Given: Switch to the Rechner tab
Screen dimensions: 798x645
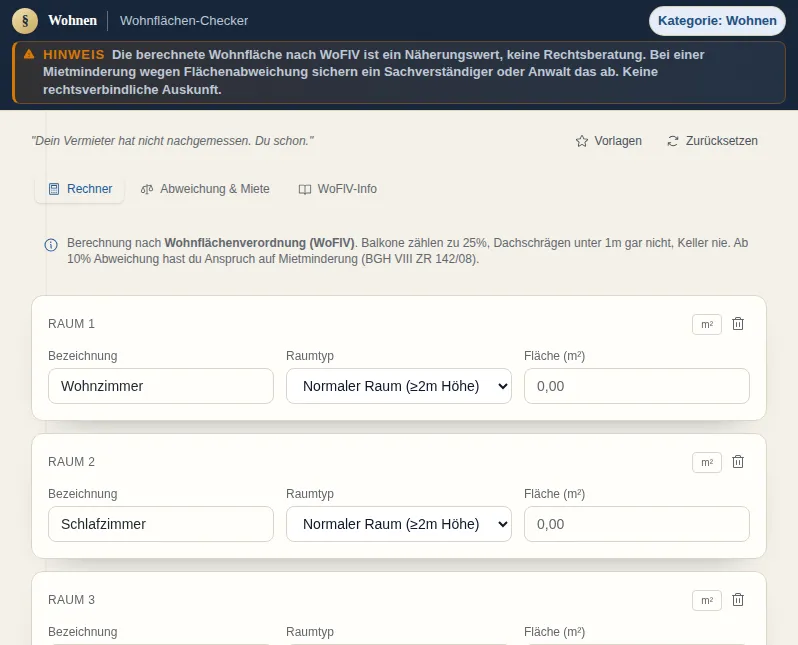Looking at the screenshot, I should tap(79, 189).
